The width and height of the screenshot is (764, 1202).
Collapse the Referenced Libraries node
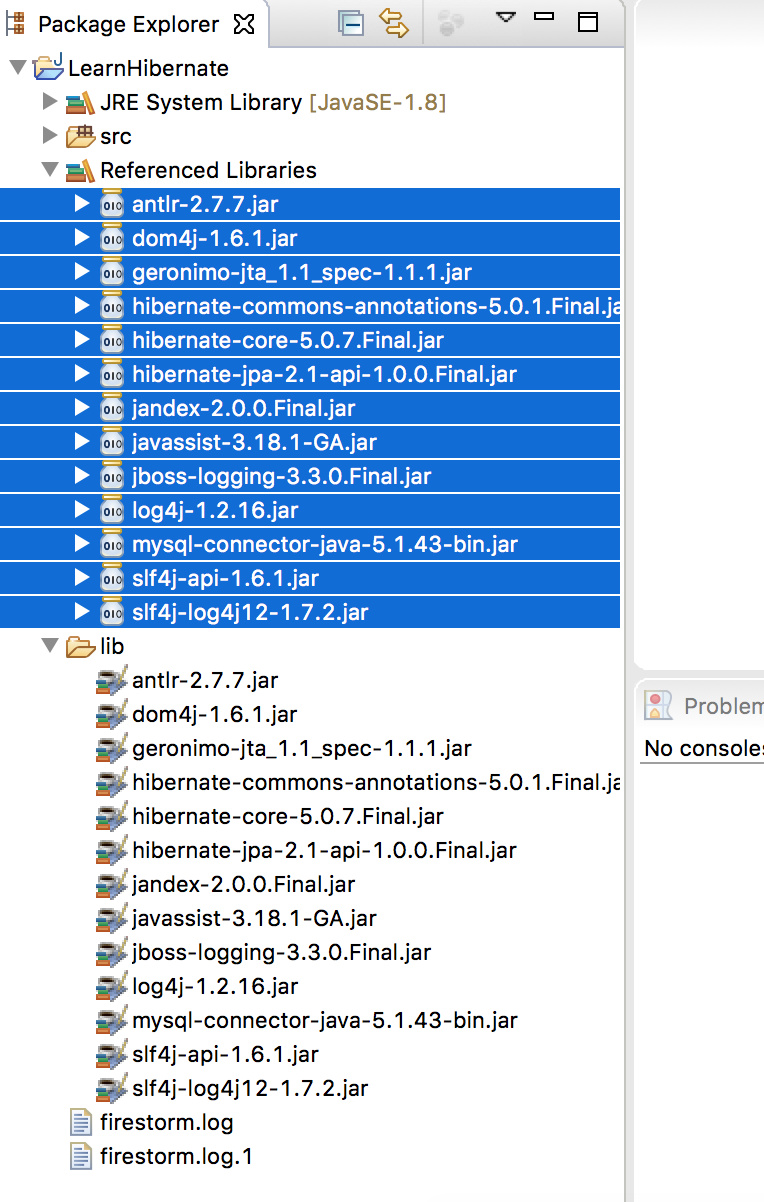[x=49, y=170]
